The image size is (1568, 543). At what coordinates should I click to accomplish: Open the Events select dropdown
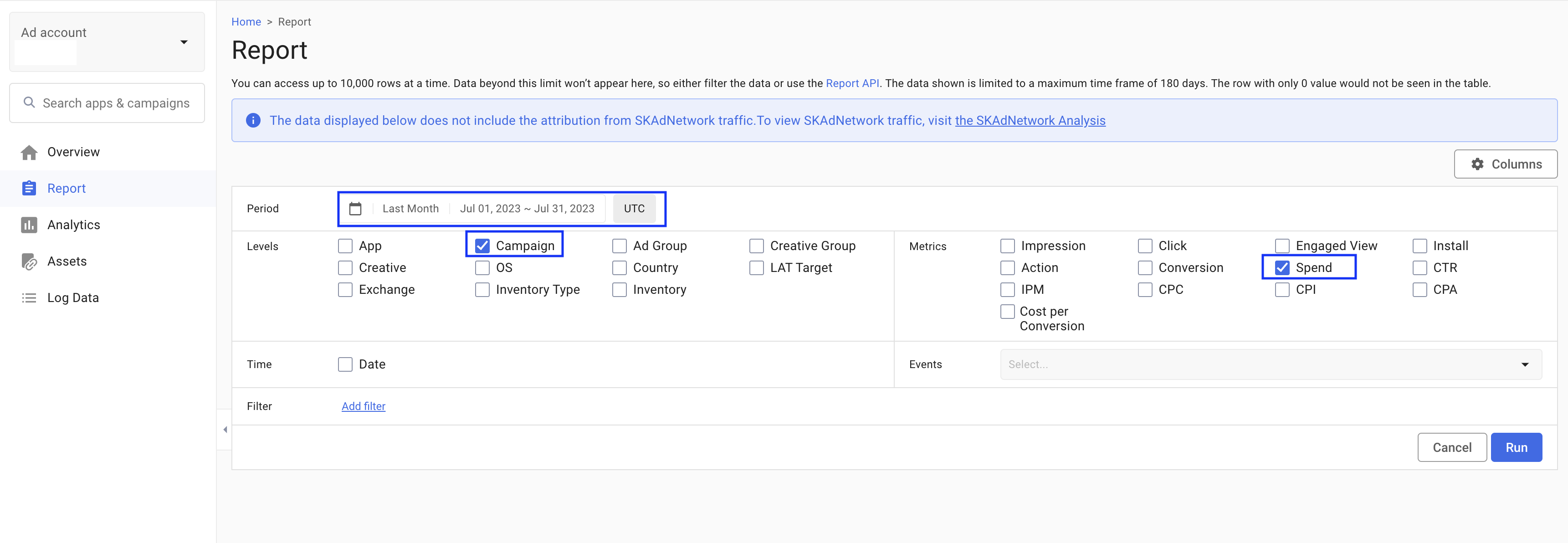(1524, 364)
